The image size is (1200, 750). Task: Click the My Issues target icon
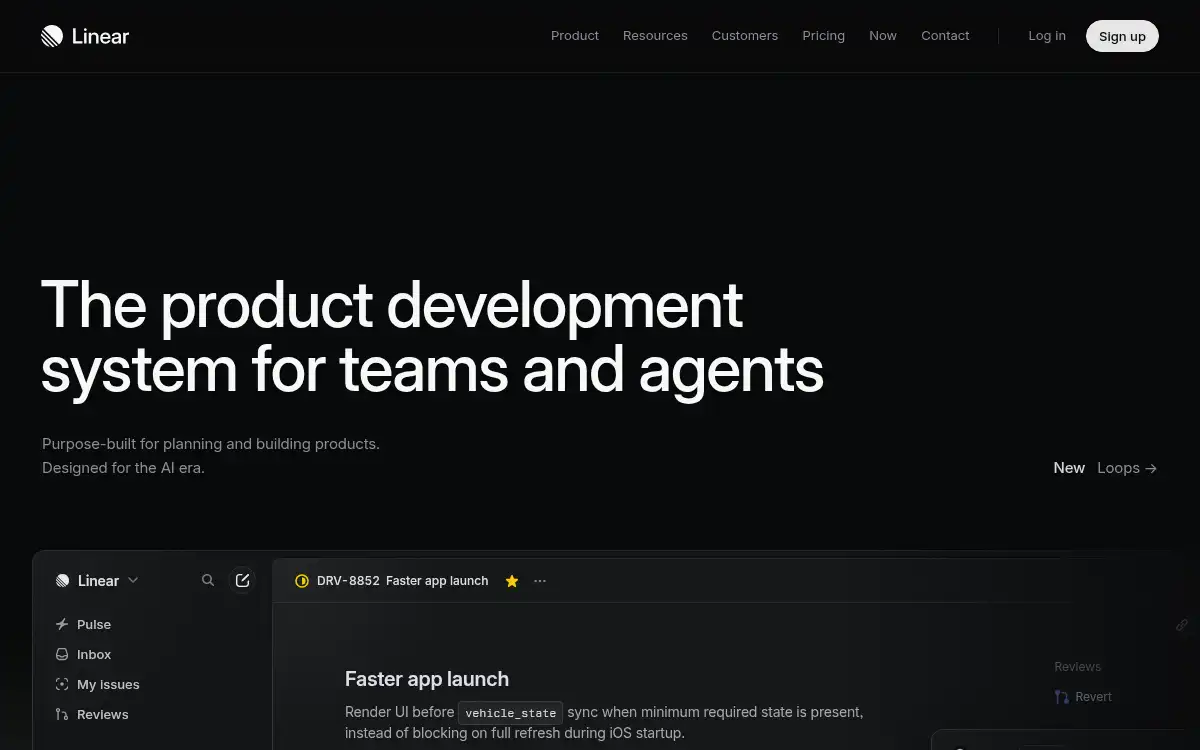coord(62,684)
